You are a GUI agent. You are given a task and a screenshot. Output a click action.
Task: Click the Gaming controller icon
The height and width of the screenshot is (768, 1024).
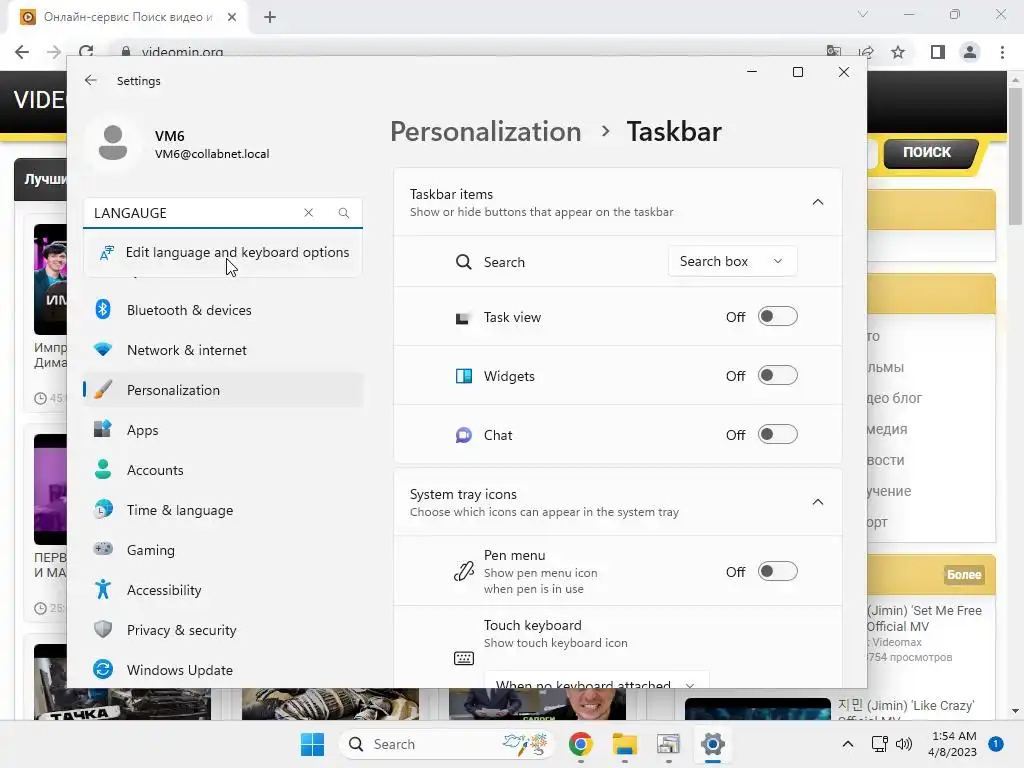pos(103,549)
